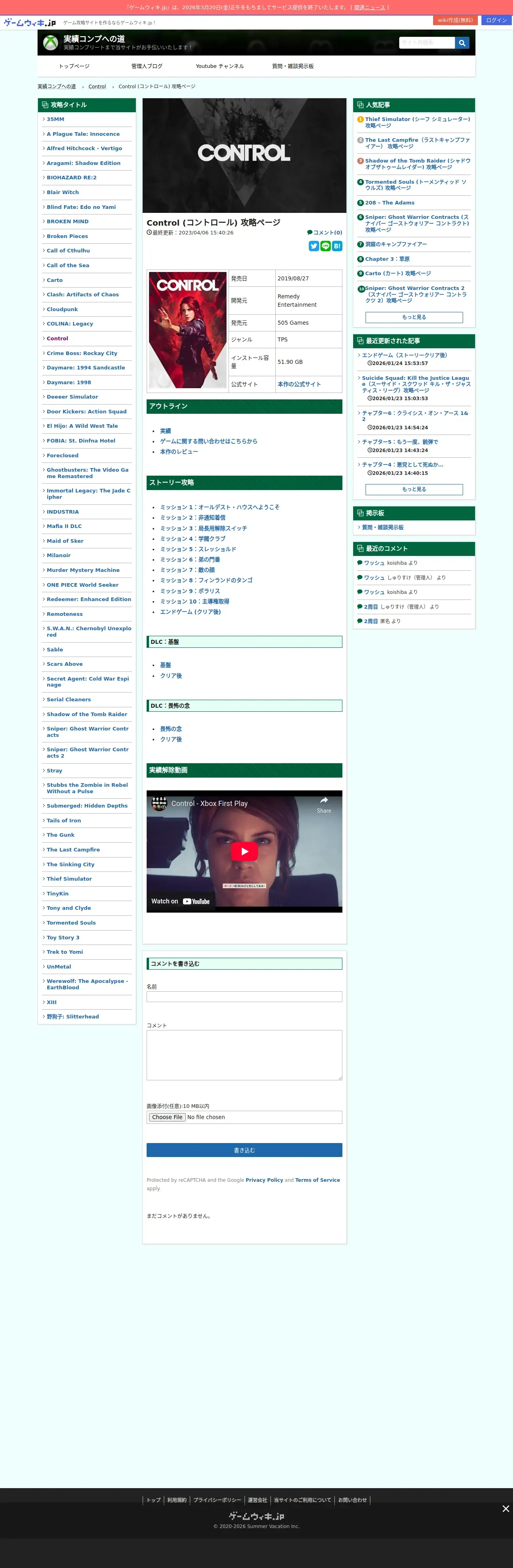Focus the site search field

tap(427, 43)
